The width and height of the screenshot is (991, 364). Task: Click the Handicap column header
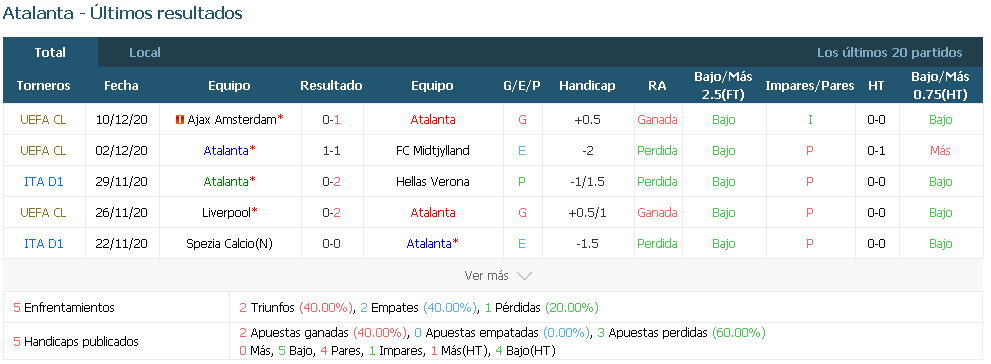point(587,85)
